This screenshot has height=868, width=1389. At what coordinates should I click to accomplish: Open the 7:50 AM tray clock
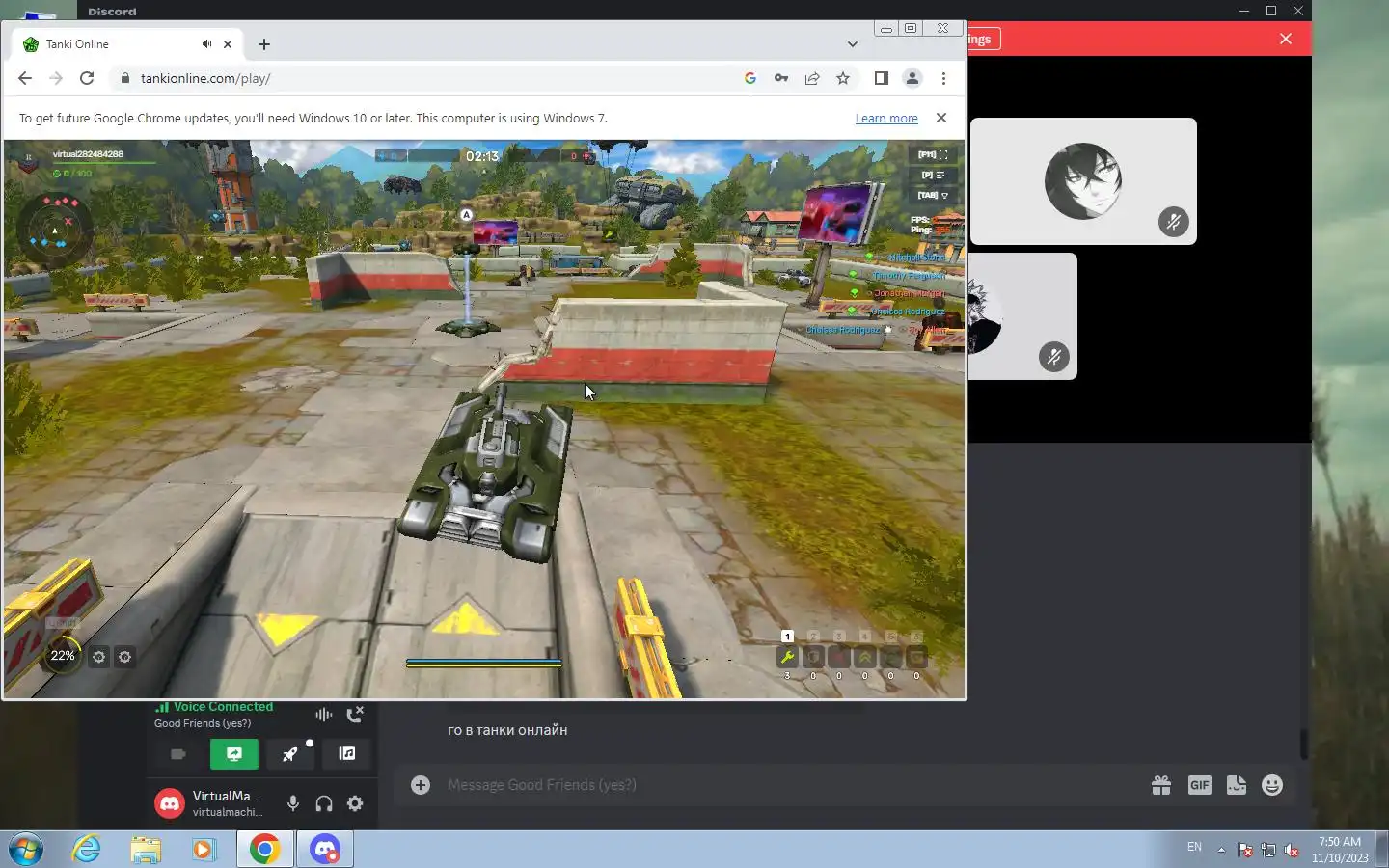point(1340,850)
